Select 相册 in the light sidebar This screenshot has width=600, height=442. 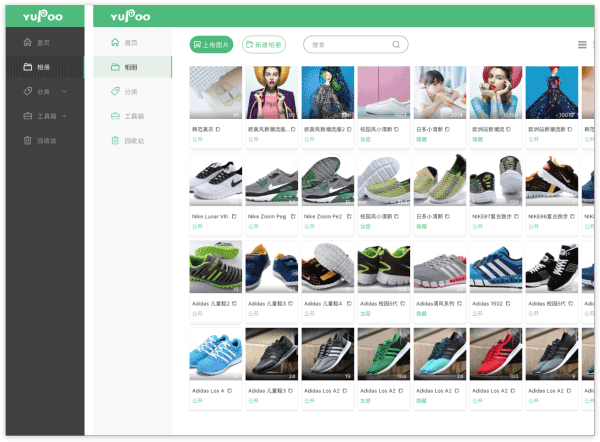tap(132, 67)
